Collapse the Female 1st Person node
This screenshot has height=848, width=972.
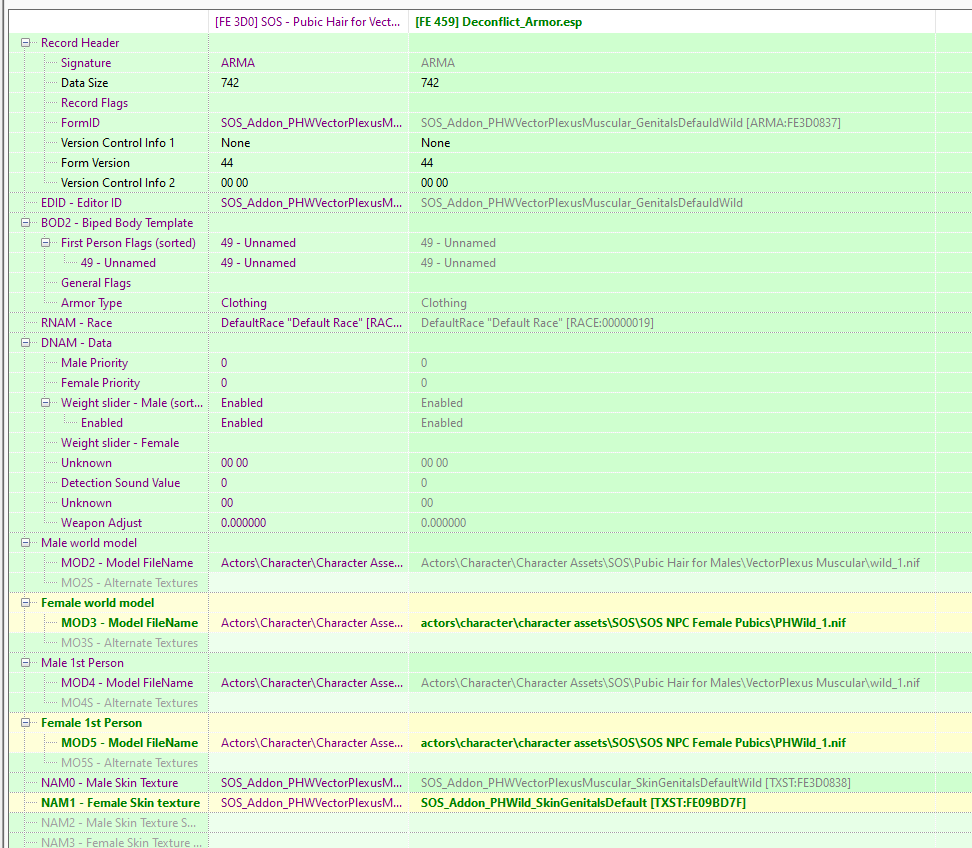(25, 723)
